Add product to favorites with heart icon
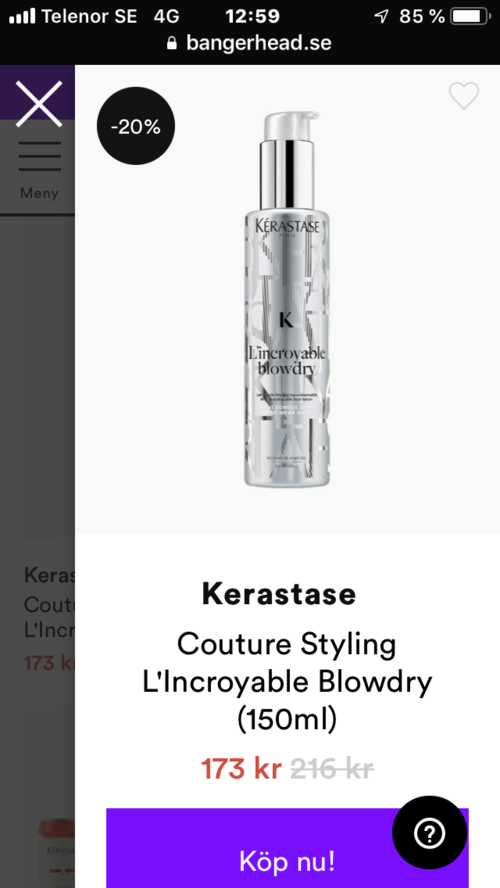Screen dimensions: 500x888 pyautogui.click(x=464, y=96)
